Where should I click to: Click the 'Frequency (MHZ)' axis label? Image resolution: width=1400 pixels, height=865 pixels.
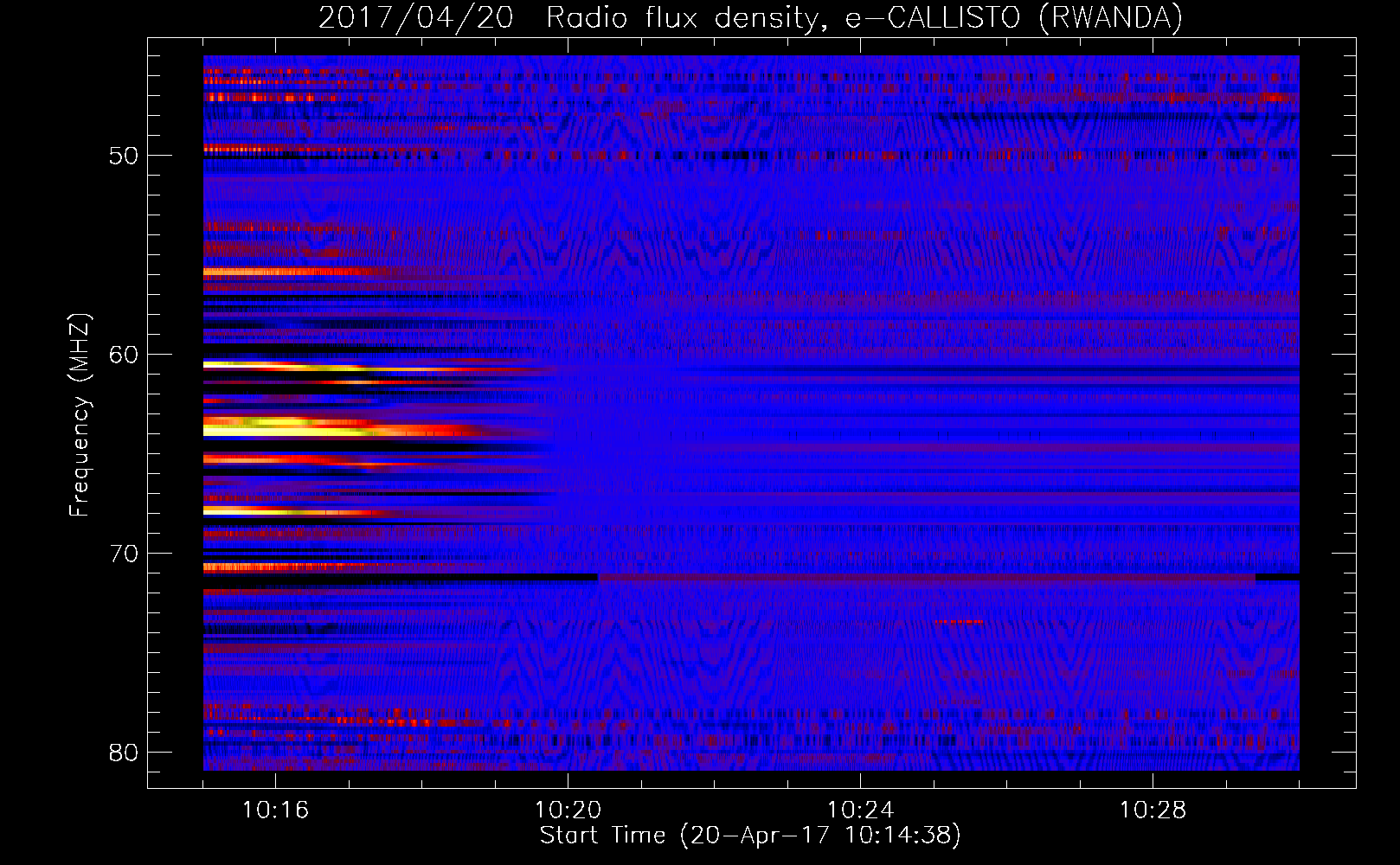pyautogui.click(x=79, y=415)
